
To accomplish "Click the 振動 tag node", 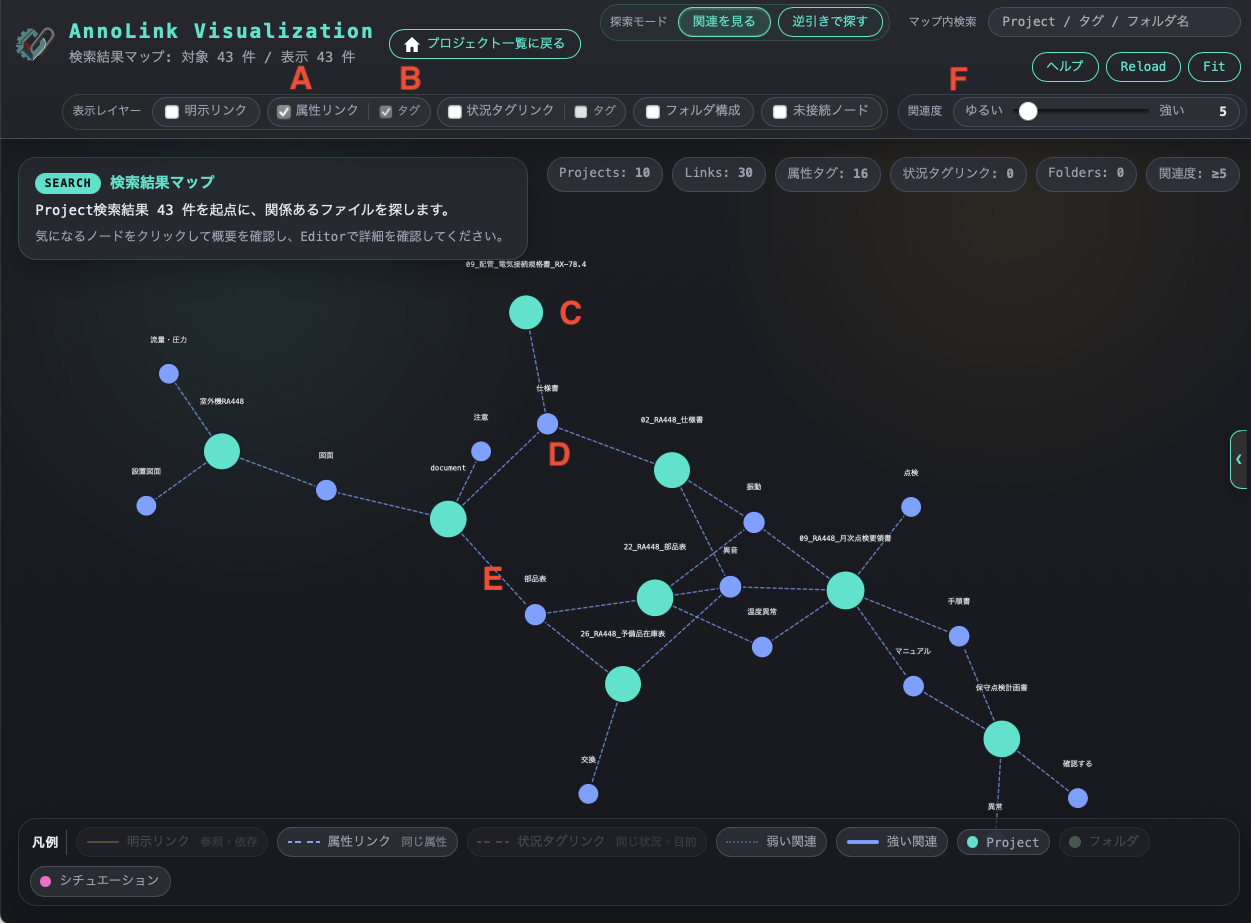I will [x=754, y=522].
